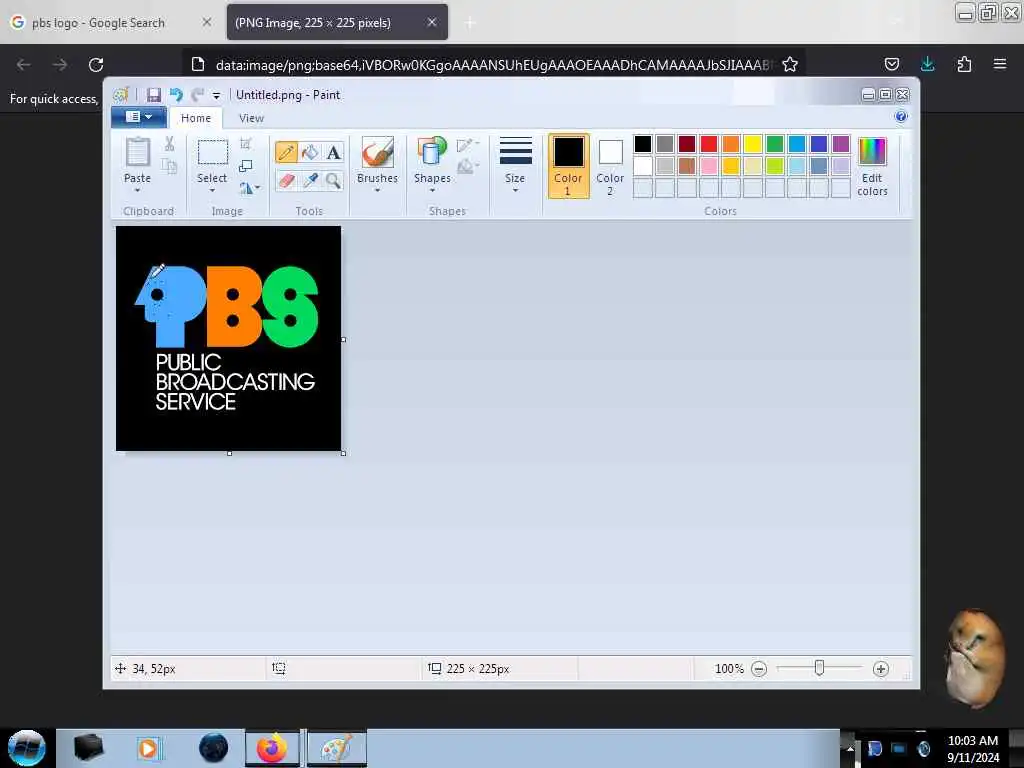The image size is (1024, 768).
Task: Bookmark this page with the star icon
Action: (x=790, y=65)
